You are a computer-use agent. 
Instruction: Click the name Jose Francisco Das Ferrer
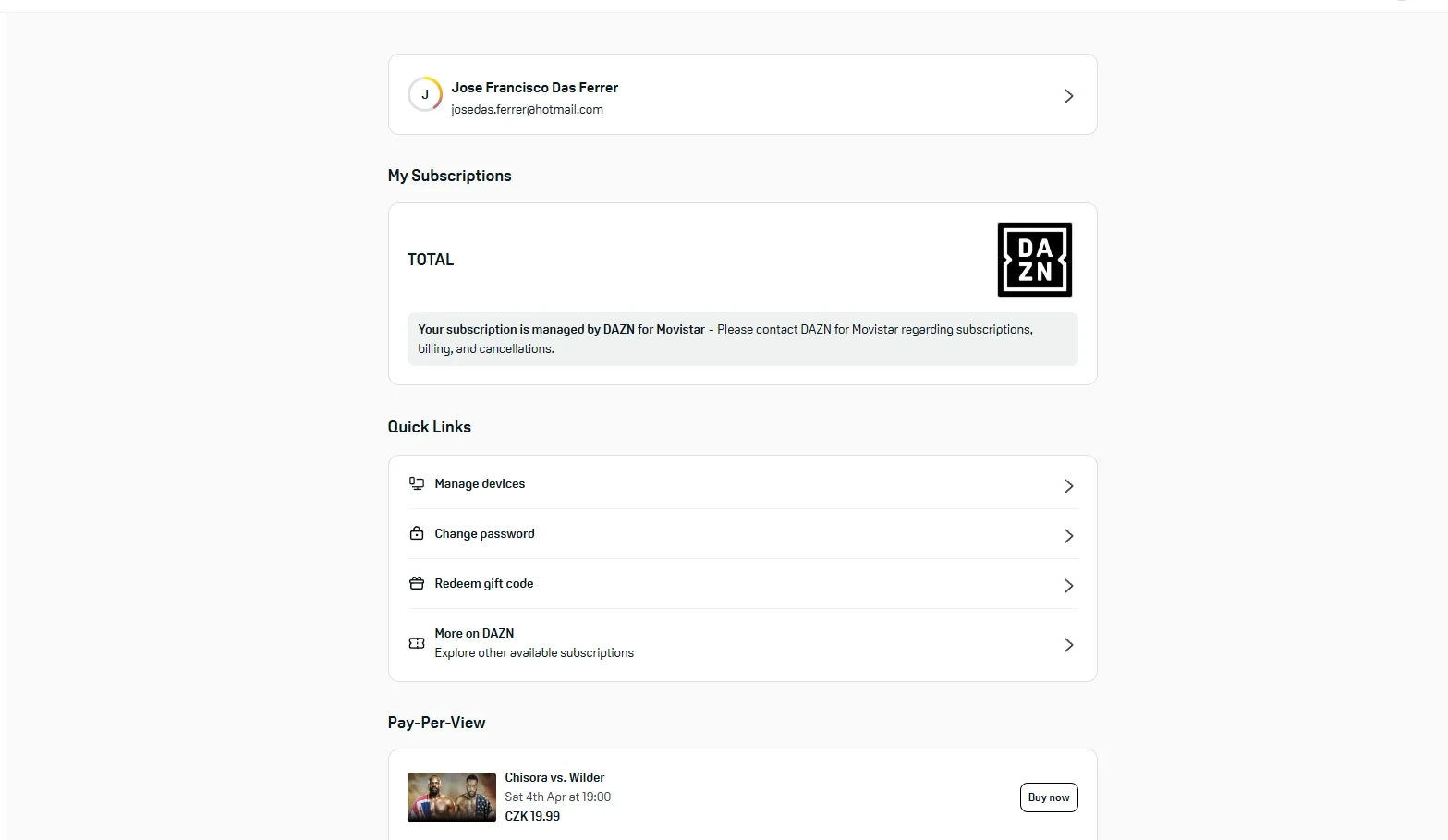pos(535,88)
